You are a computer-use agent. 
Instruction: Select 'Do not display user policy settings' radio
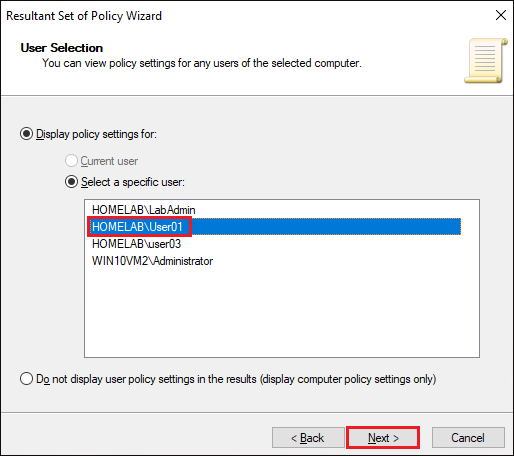[x=26, y=379]
